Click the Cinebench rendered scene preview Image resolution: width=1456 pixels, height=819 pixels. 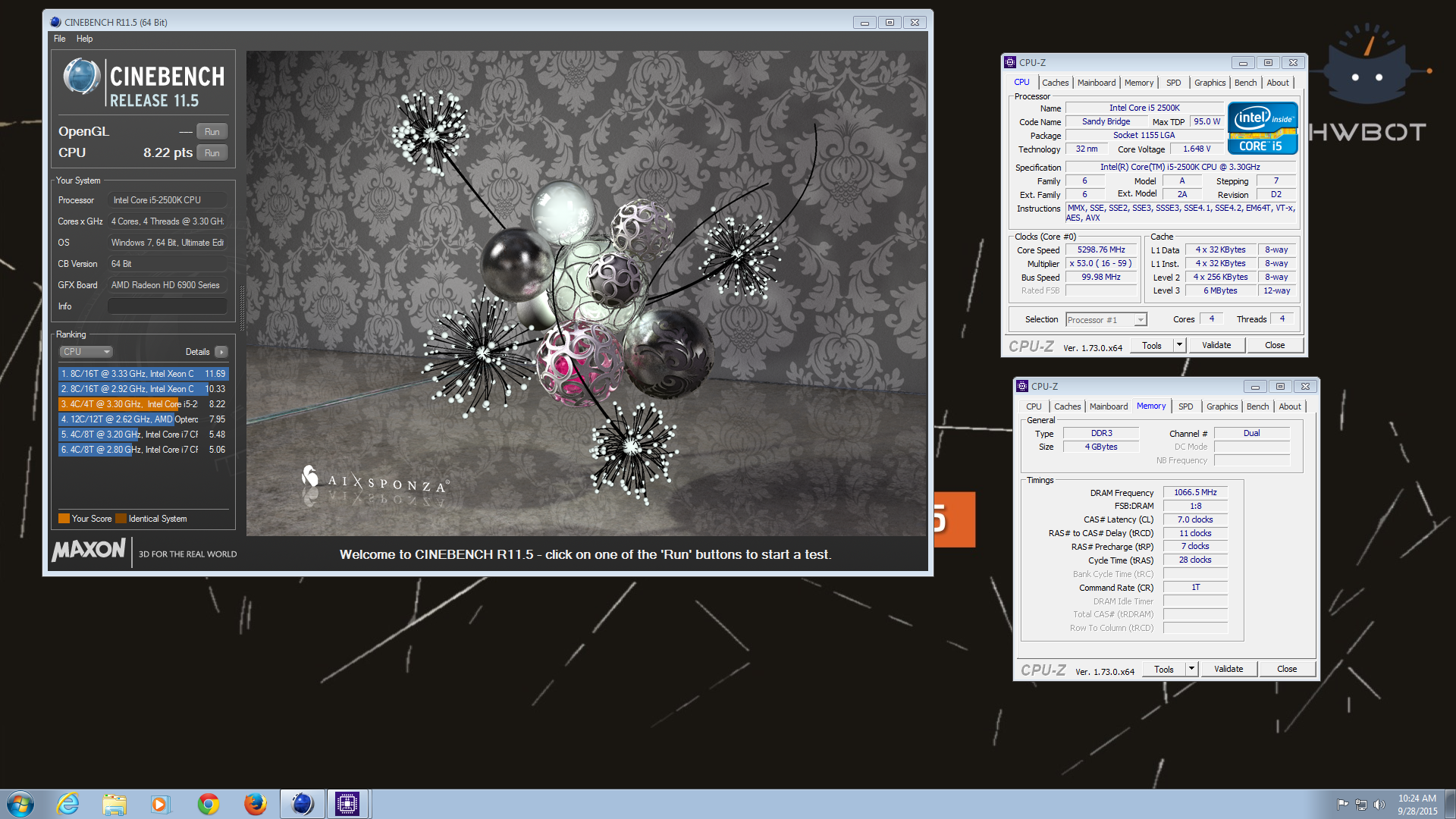[x=586, y=293]
